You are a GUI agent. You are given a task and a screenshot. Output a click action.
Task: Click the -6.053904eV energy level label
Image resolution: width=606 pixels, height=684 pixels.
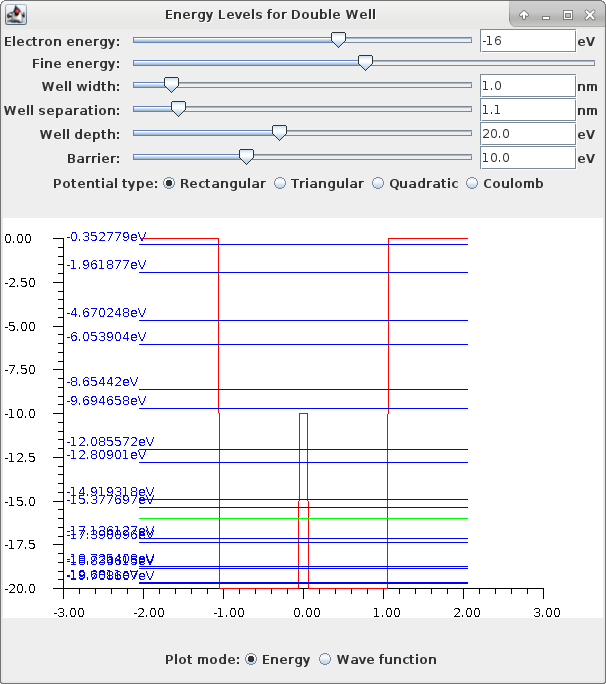pos(106,336)
